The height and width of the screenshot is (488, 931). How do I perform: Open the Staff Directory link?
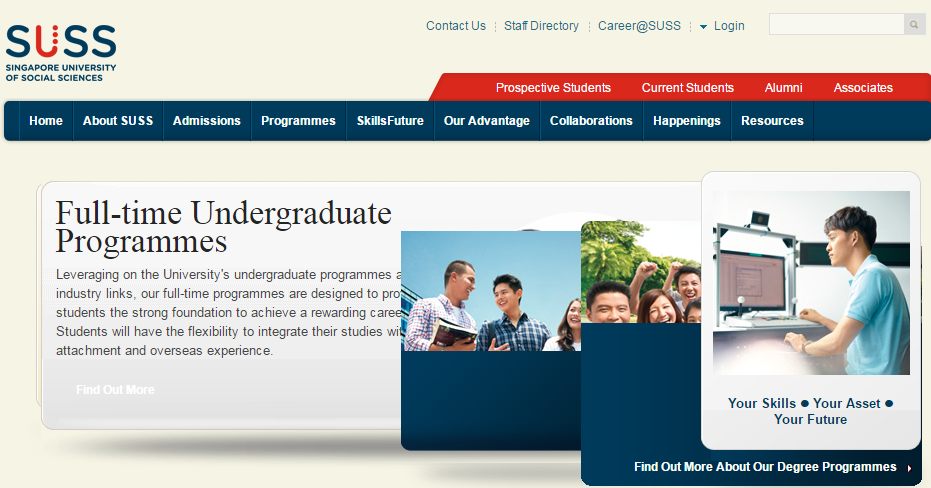541,26
